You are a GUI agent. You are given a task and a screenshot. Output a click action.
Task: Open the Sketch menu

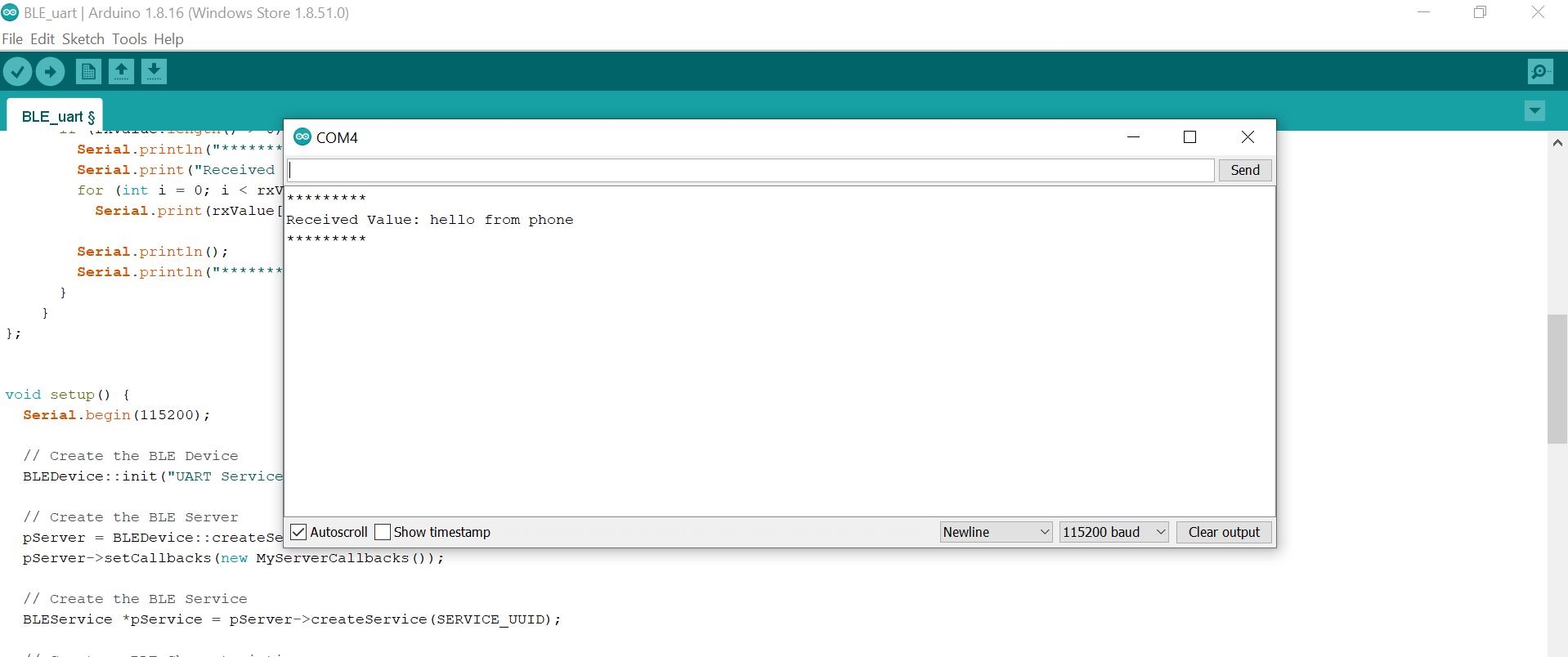[x=83, y=39]
